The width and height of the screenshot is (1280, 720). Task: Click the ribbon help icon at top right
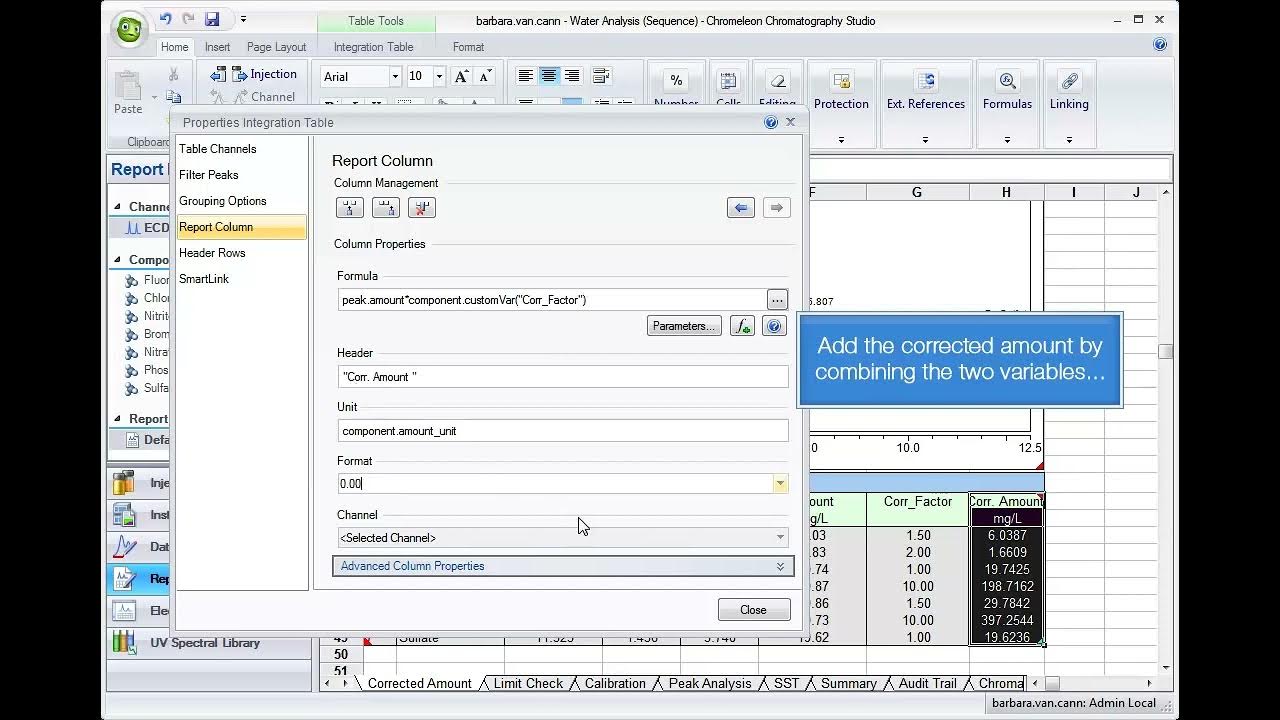click(1160, 44)
